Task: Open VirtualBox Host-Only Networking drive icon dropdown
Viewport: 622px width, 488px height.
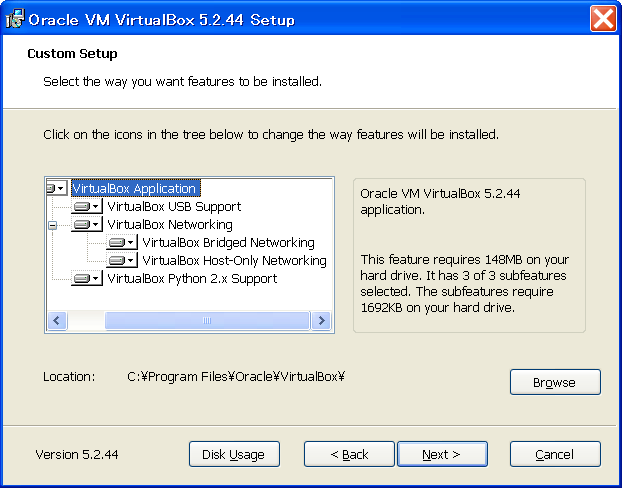Action: pos(121,261)
